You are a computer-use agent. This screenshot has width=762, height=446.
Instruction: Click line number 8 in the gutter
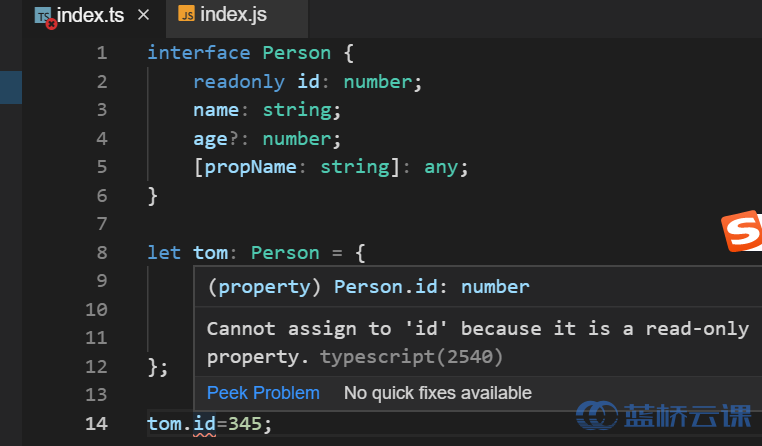tap(102, 253)
